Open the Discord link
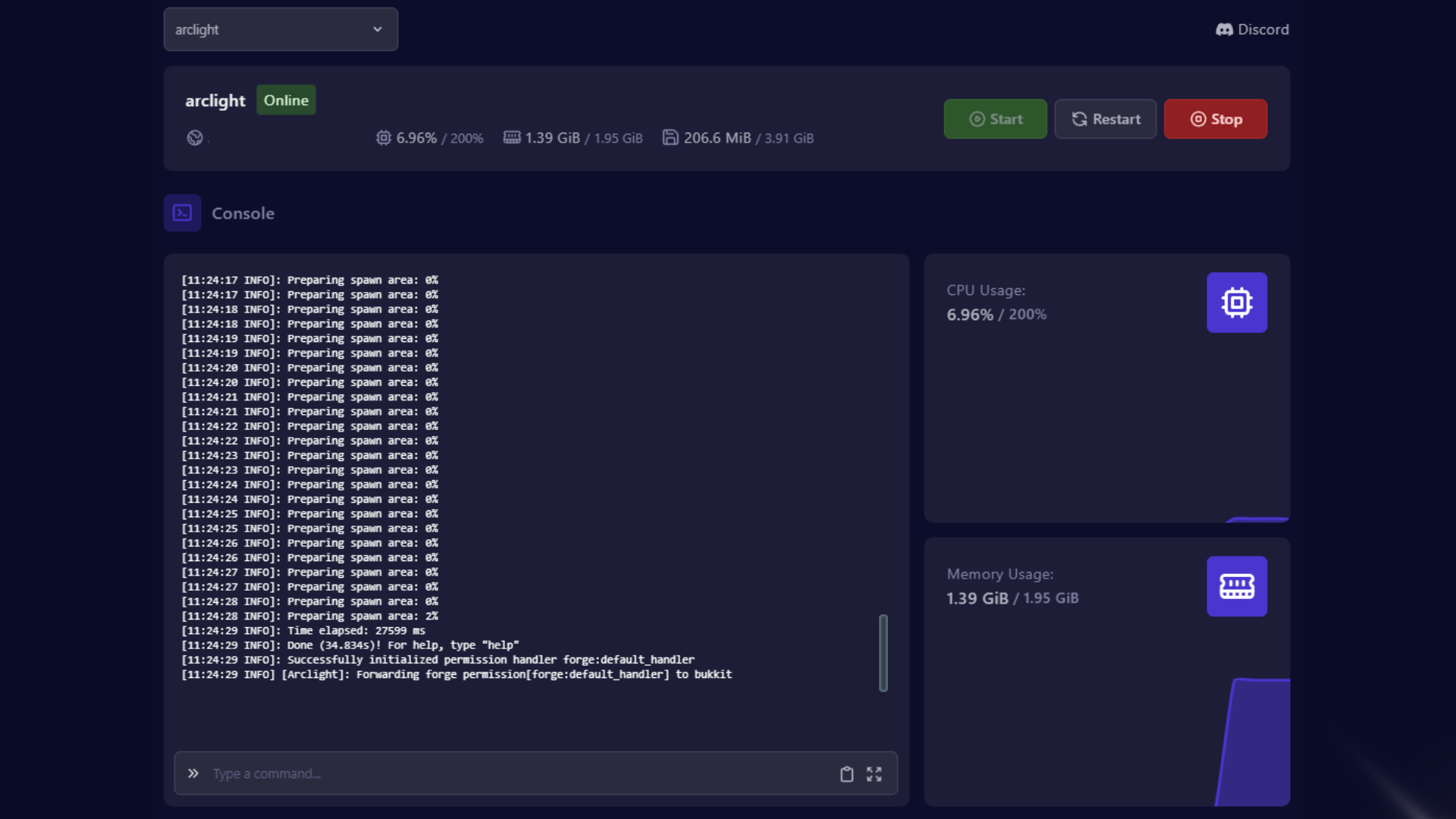The image size is (1456, 819). click(x=1262, y=30)
